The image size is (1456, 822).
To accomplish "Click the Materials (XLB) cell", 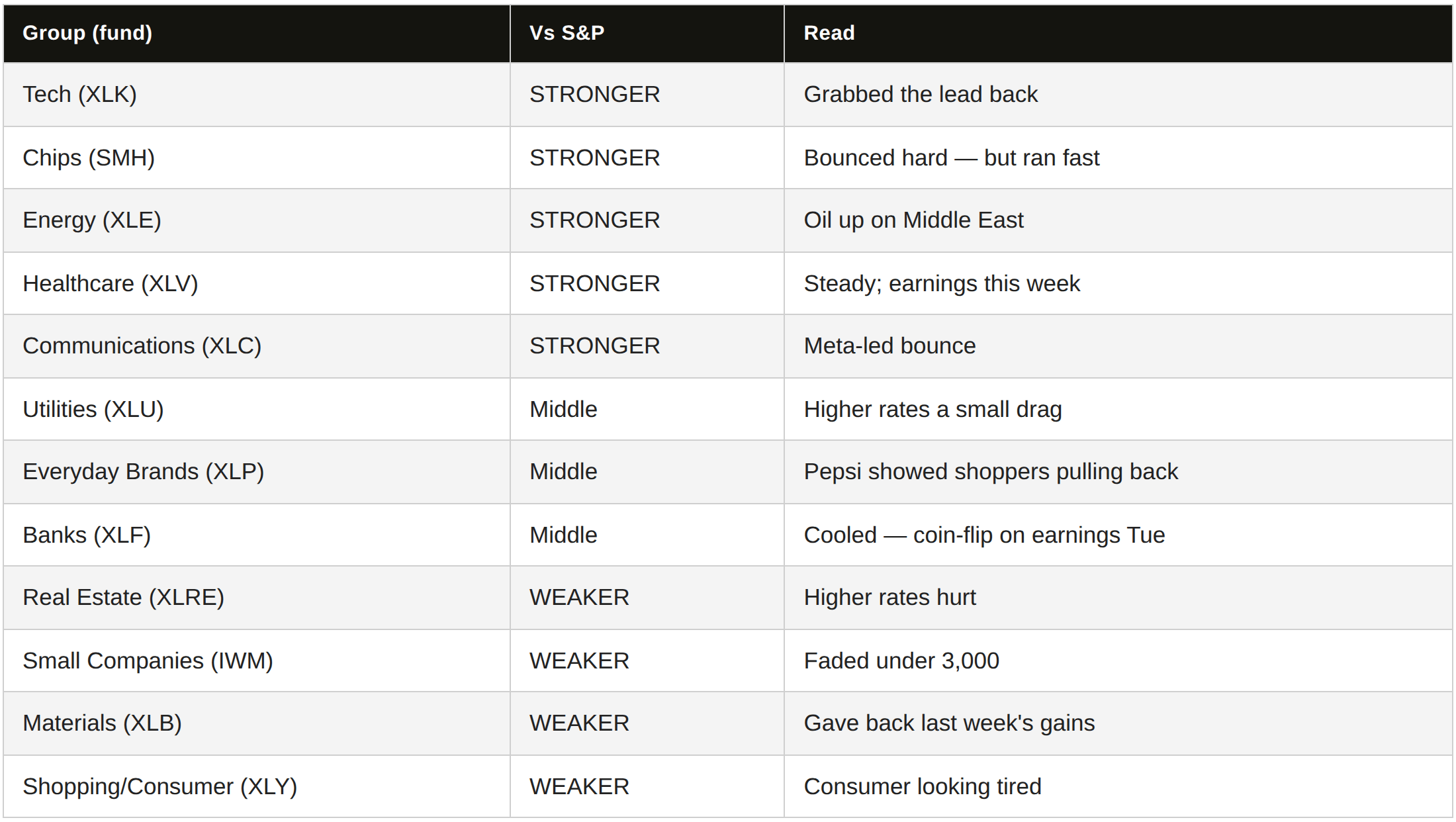I will (257, 723).
